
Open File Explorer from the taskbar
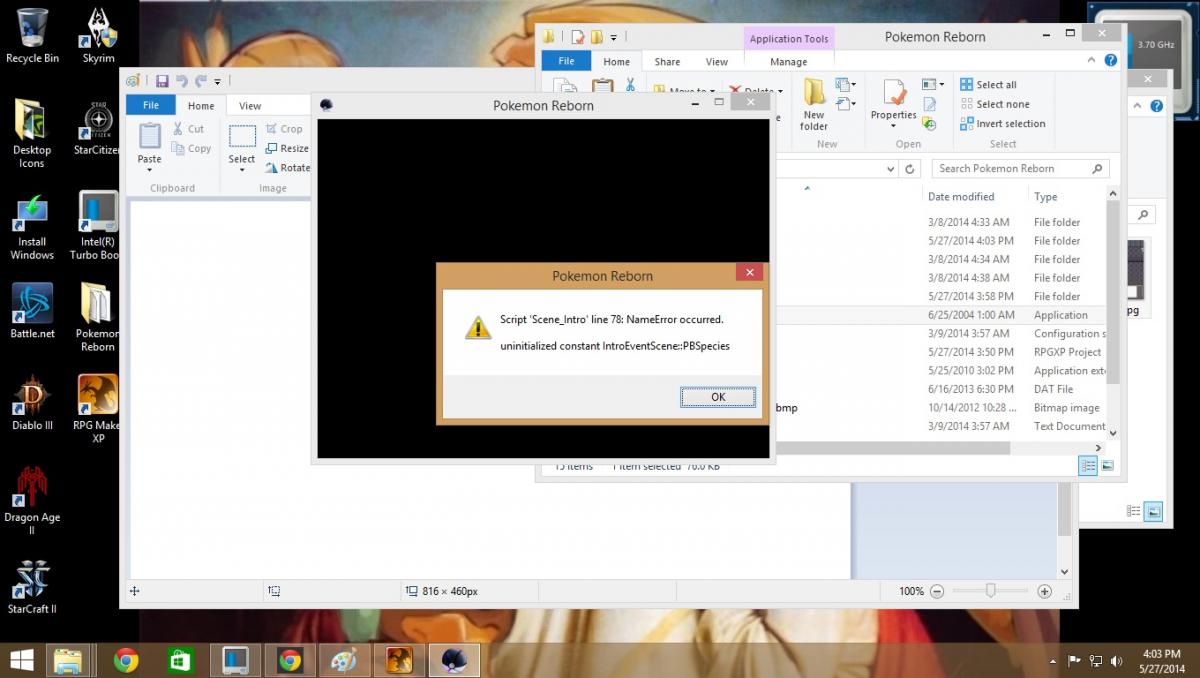tap(67, 660)
